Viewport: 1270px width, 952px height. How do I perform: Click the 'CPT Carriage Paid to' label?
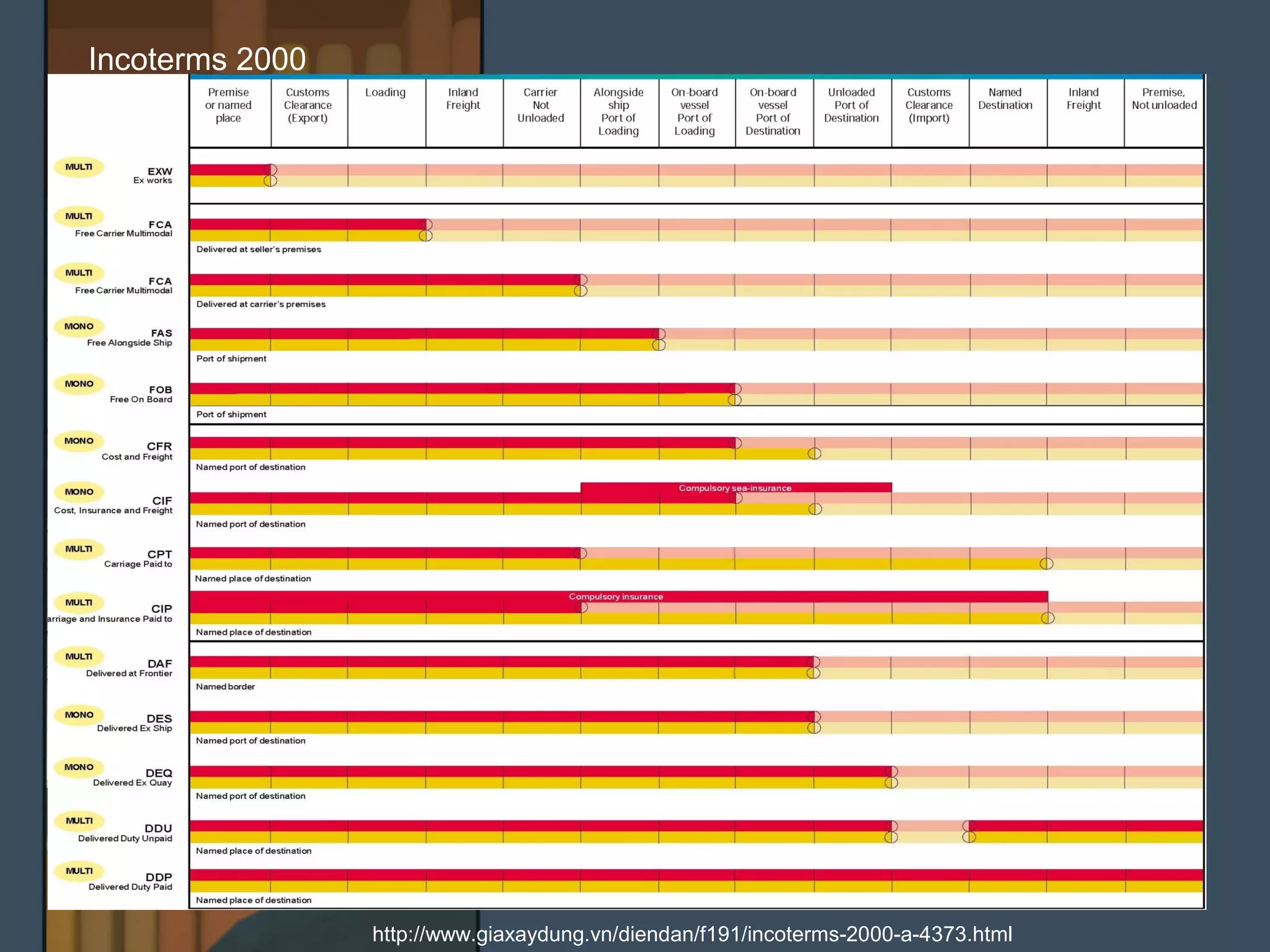(x=138, y=558)
